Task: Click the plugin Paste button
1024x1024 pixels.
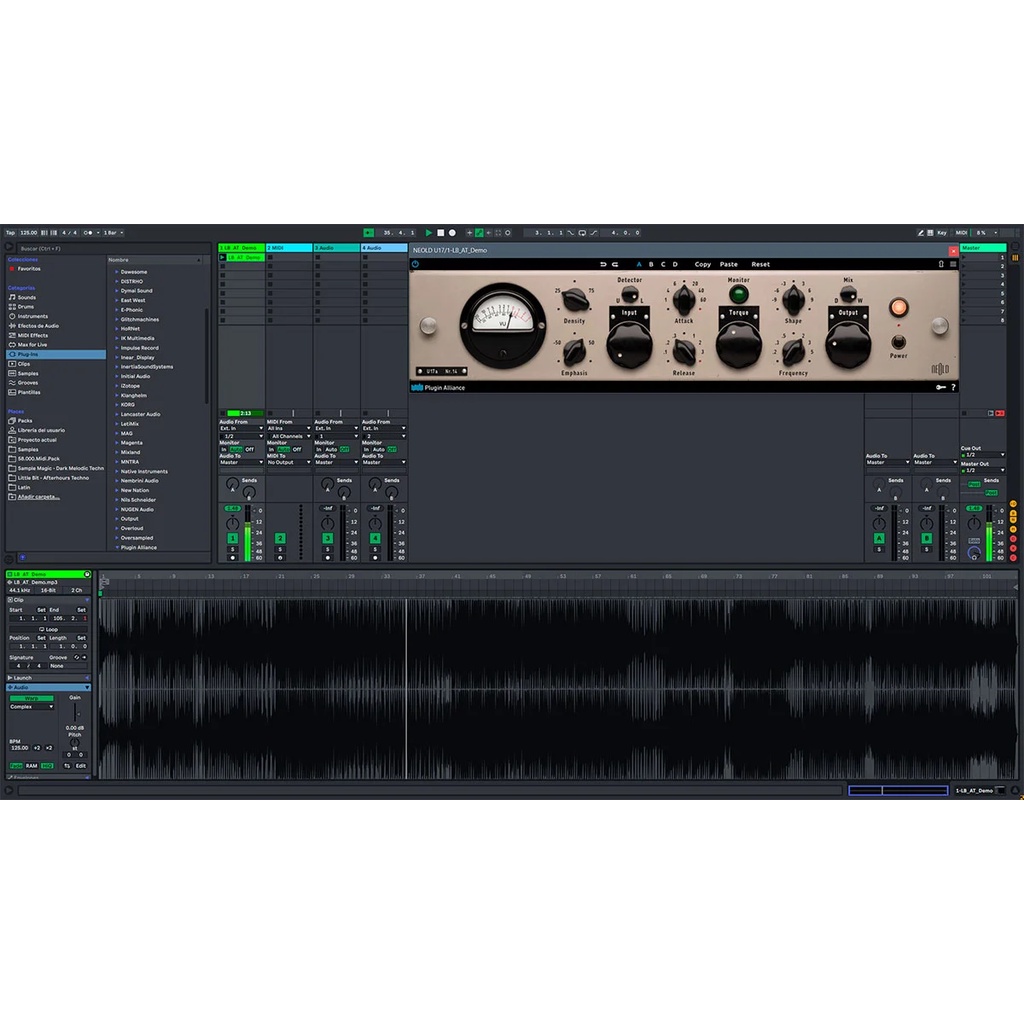Action: tap(729, 264)
